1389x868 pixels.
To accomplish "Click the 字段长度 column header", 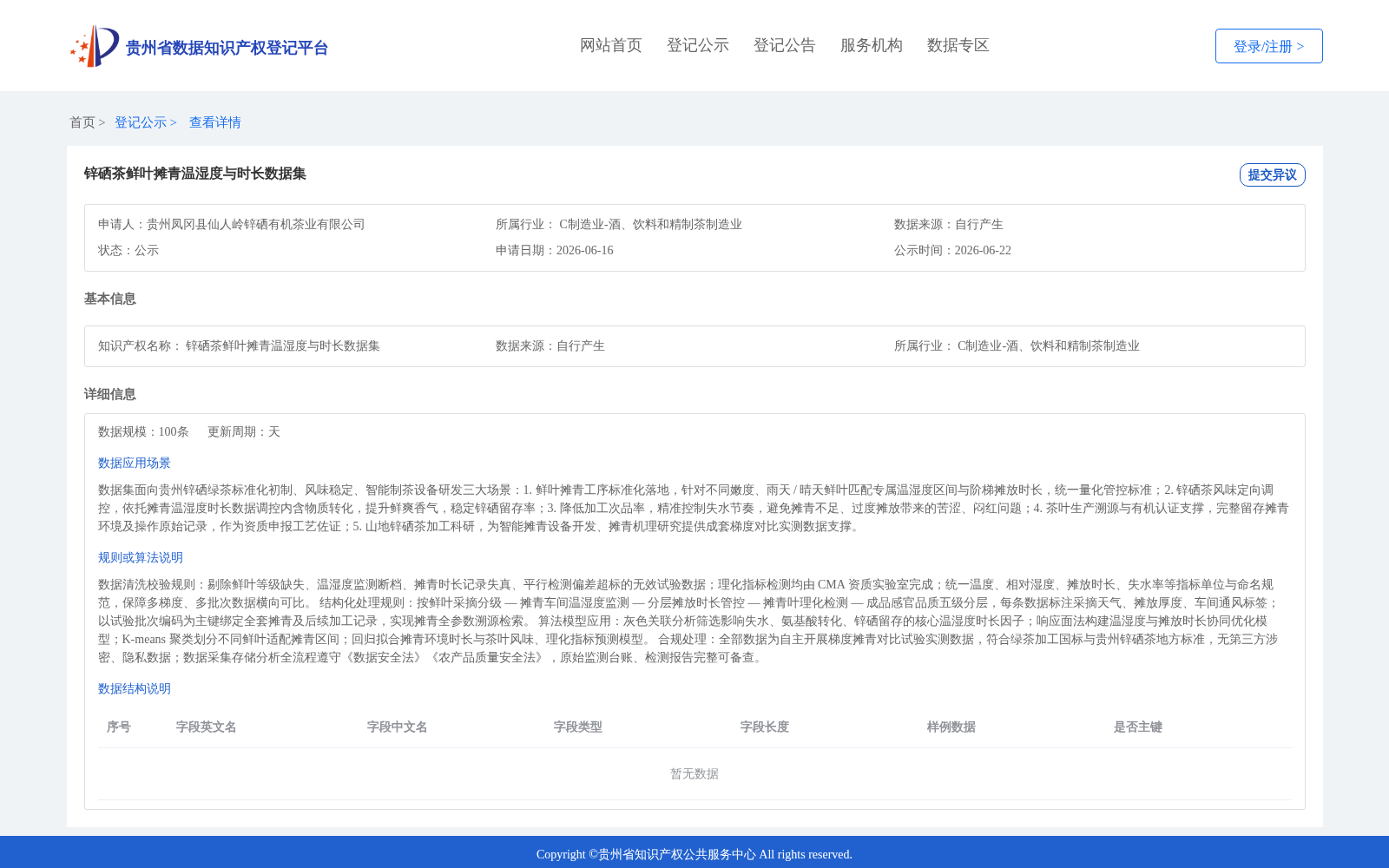I will click(765, 727).
